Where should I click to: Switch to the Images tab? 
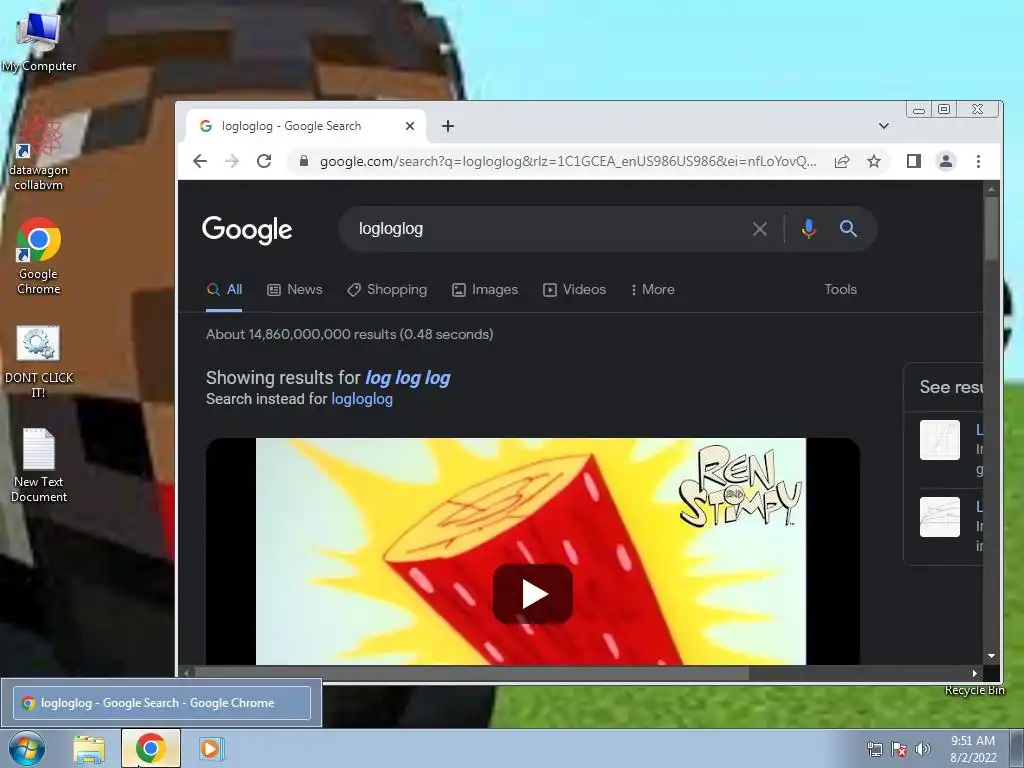(x=485, y=289)
